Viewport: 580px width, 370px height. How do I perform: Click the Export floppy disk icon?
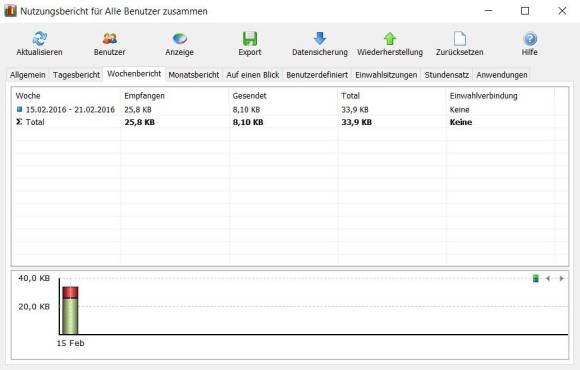[250, 38]
